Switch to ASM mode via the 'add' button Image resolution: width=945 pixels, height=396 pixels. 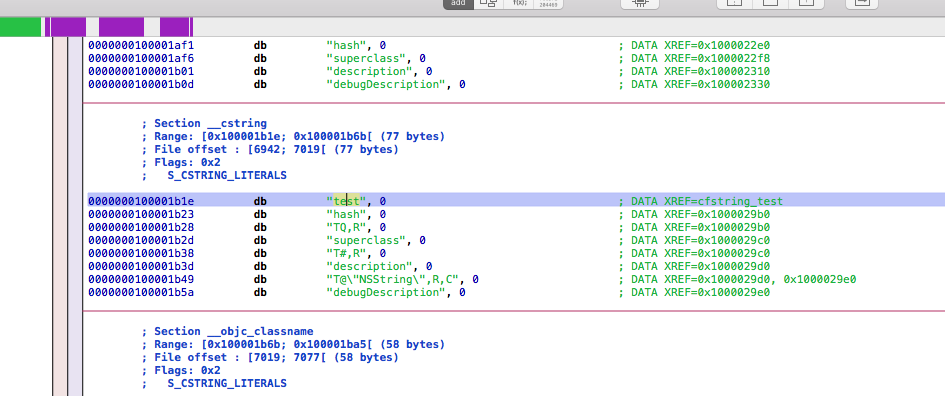[x=458, y=4]
